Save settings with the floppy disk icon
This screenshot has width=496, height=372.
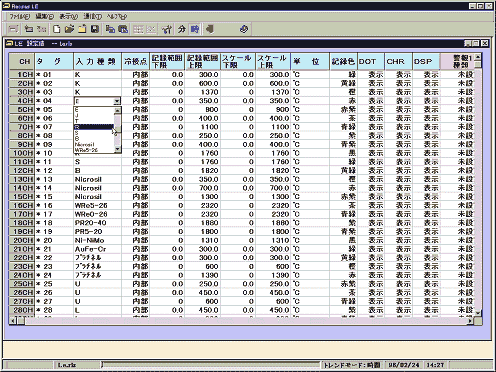pos(95,29)
